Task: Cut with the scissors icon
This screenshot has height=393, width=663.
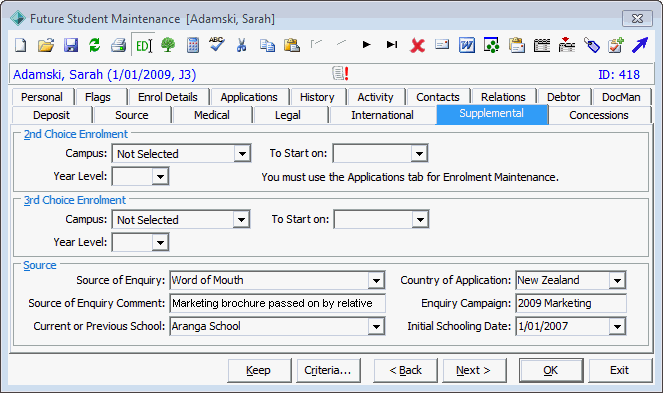Action: tap(241, 45)
